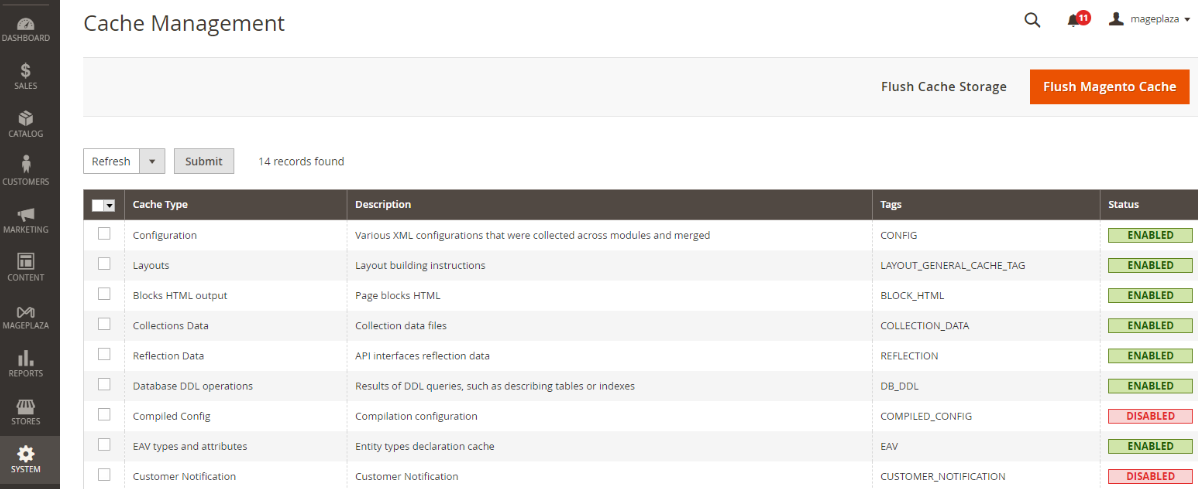Viewport: 1198px width, 489px height.
Task: Click ENABLED status of EAV row
Action: coord(1150,446)
